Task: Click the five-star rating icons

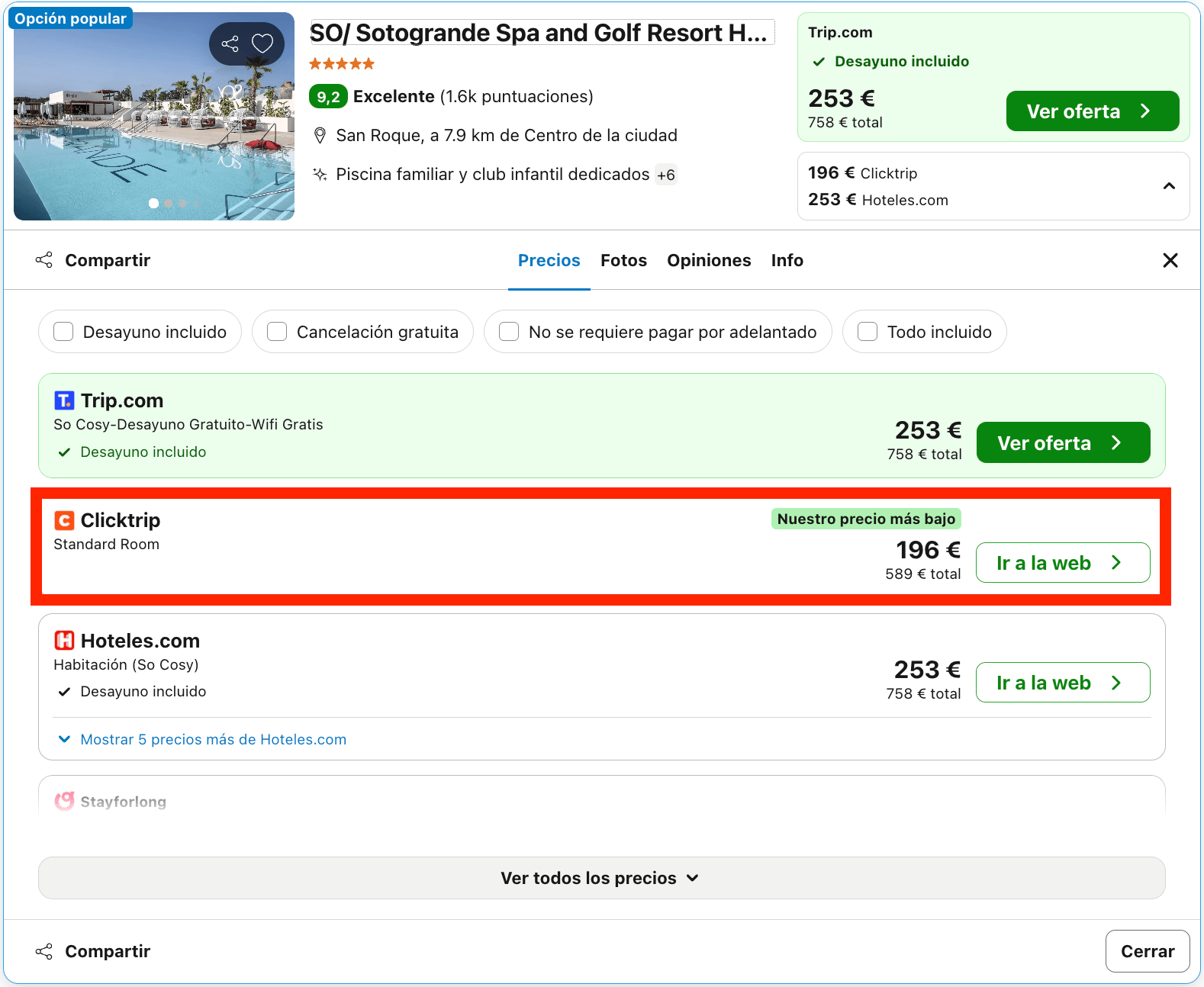Action: point(342,64)
